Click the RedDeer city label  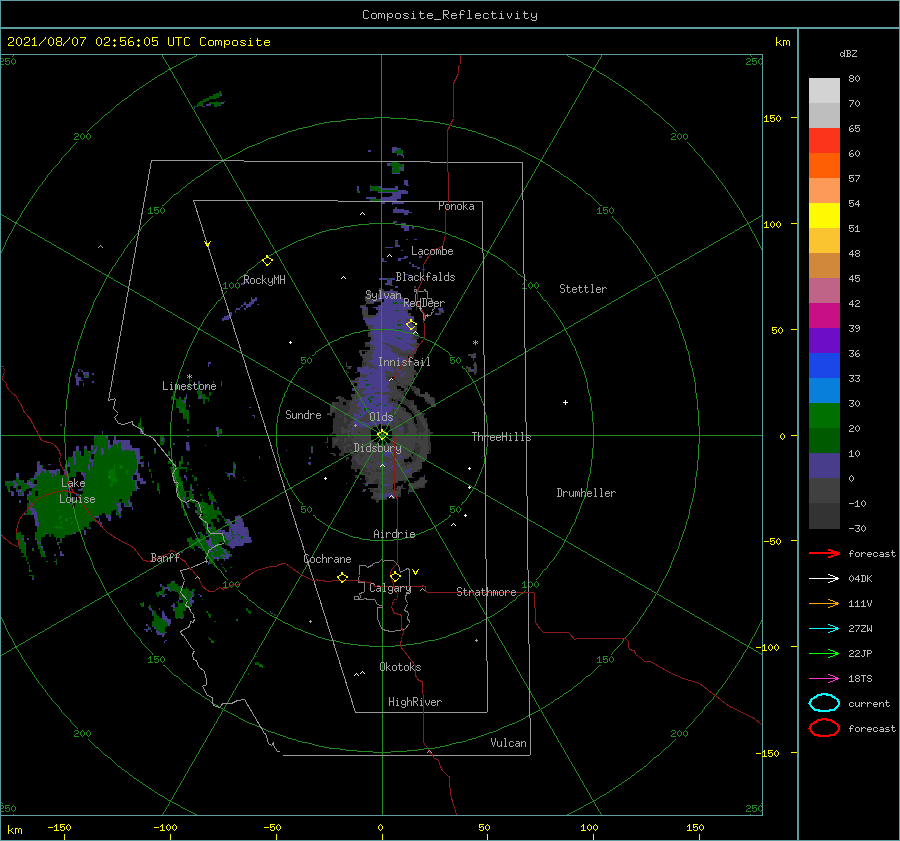424,303
